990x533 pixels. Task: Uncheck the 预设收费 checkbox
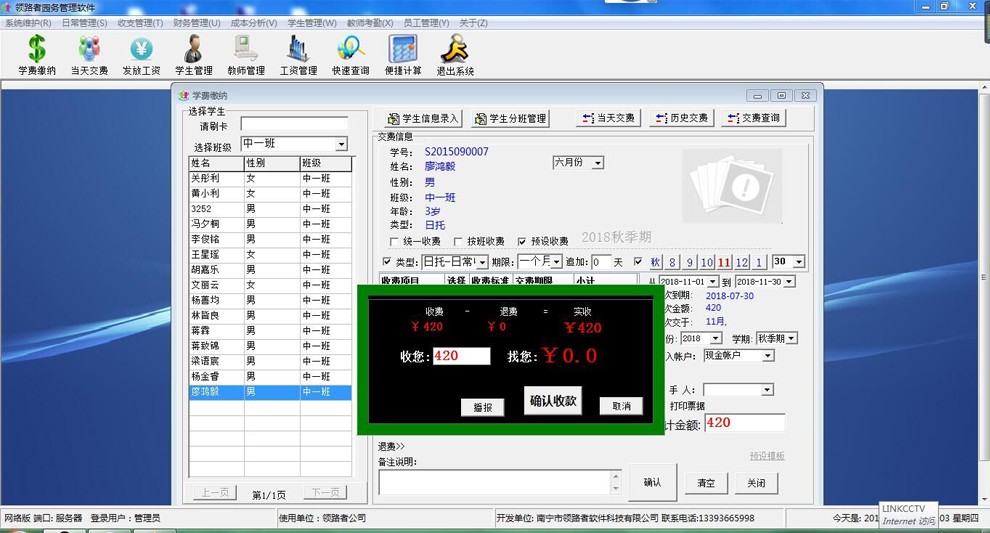[522, 242]
